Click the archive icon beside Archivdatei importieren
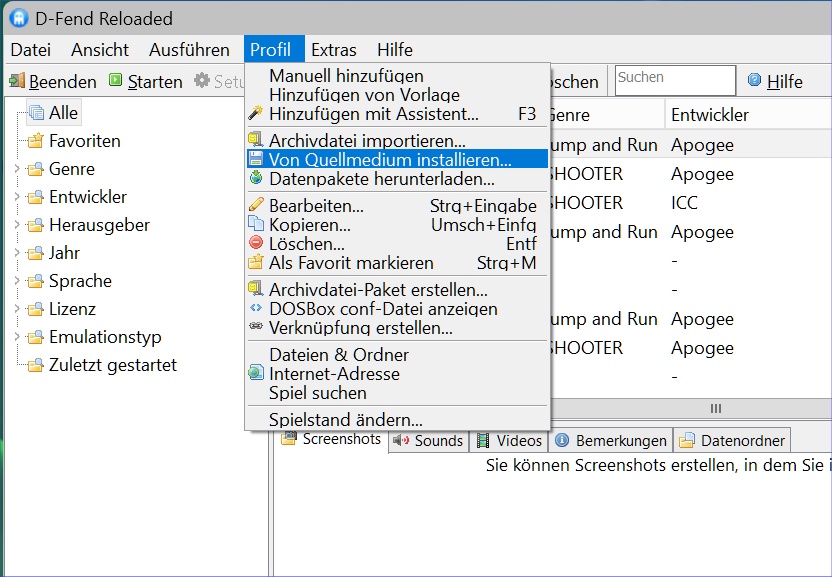Image resolution: width=832 pixels, height=577 pixels. (256, 140)
